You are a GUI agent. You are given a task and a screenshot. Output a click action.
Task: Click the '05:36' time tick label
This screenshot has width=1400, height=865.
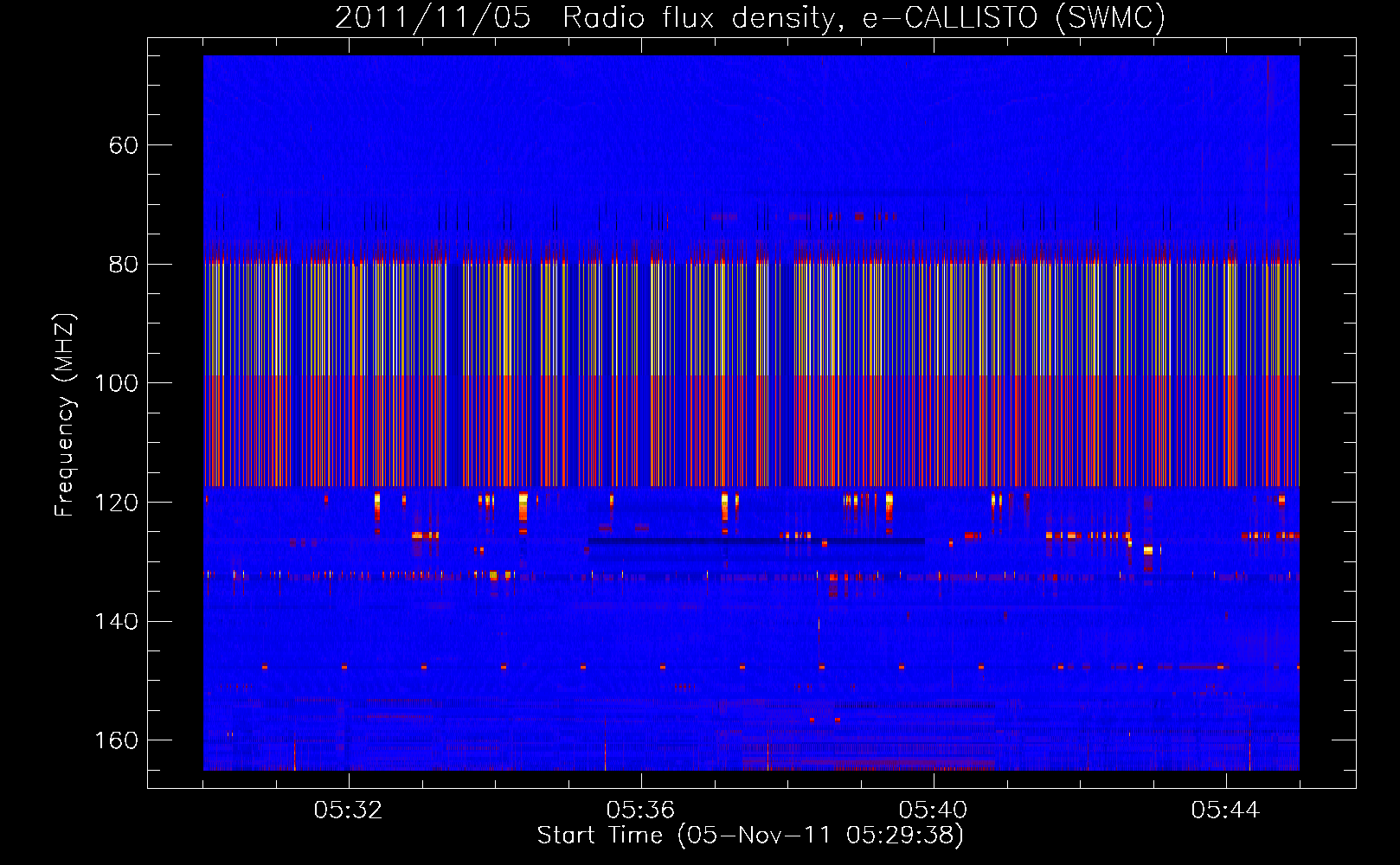tap(640, 811)
